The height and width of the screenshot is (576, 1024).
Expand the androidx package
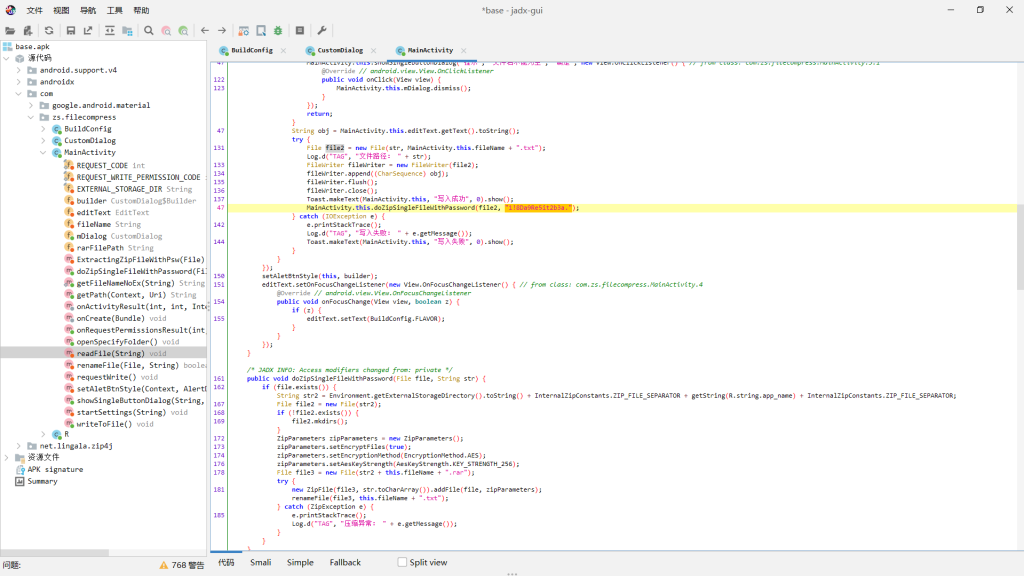pos(18,82)
